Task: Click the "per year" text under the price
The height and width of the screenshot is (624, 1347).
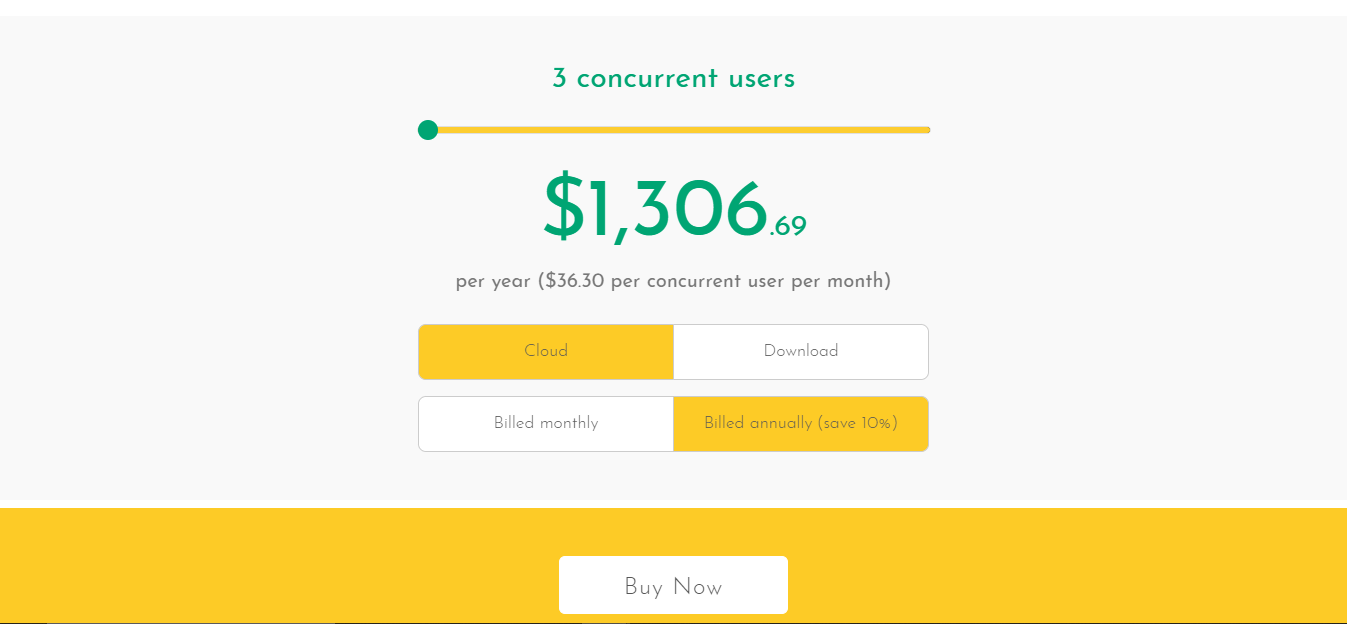Action: (493, 281)
